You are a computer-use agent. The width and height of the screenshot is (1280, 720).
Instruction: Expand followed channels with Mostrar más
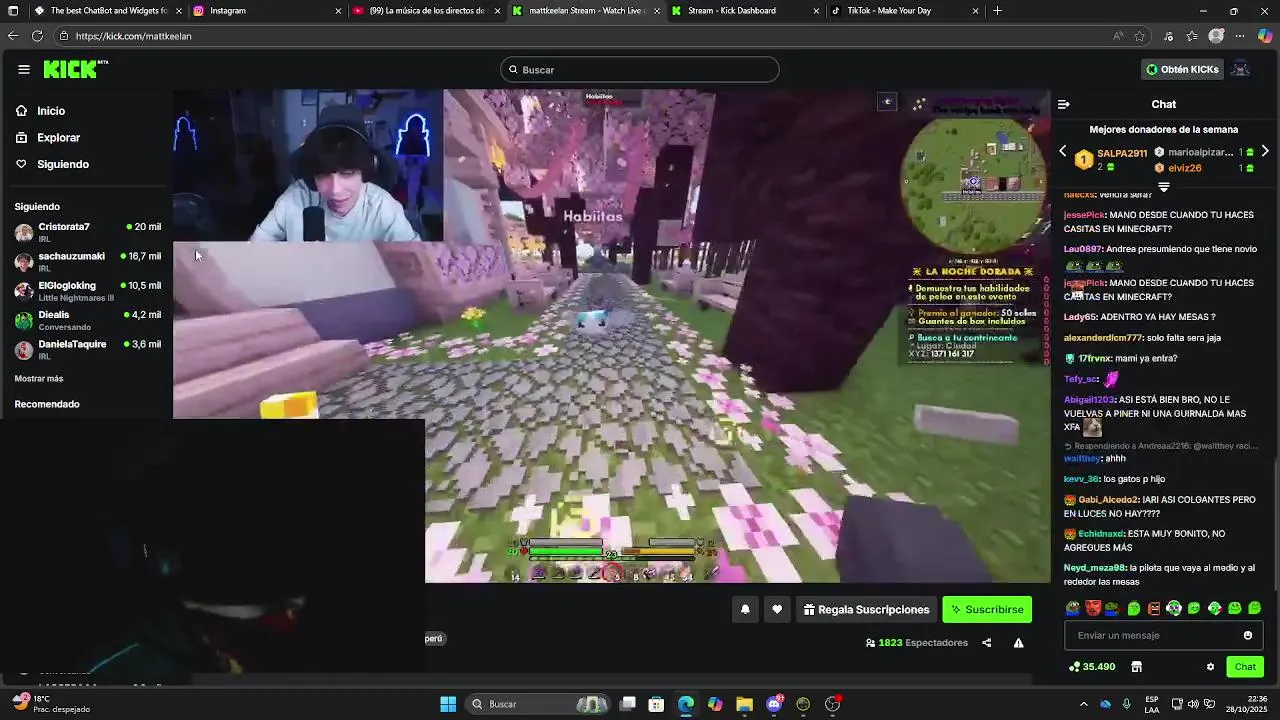(39, 379)
